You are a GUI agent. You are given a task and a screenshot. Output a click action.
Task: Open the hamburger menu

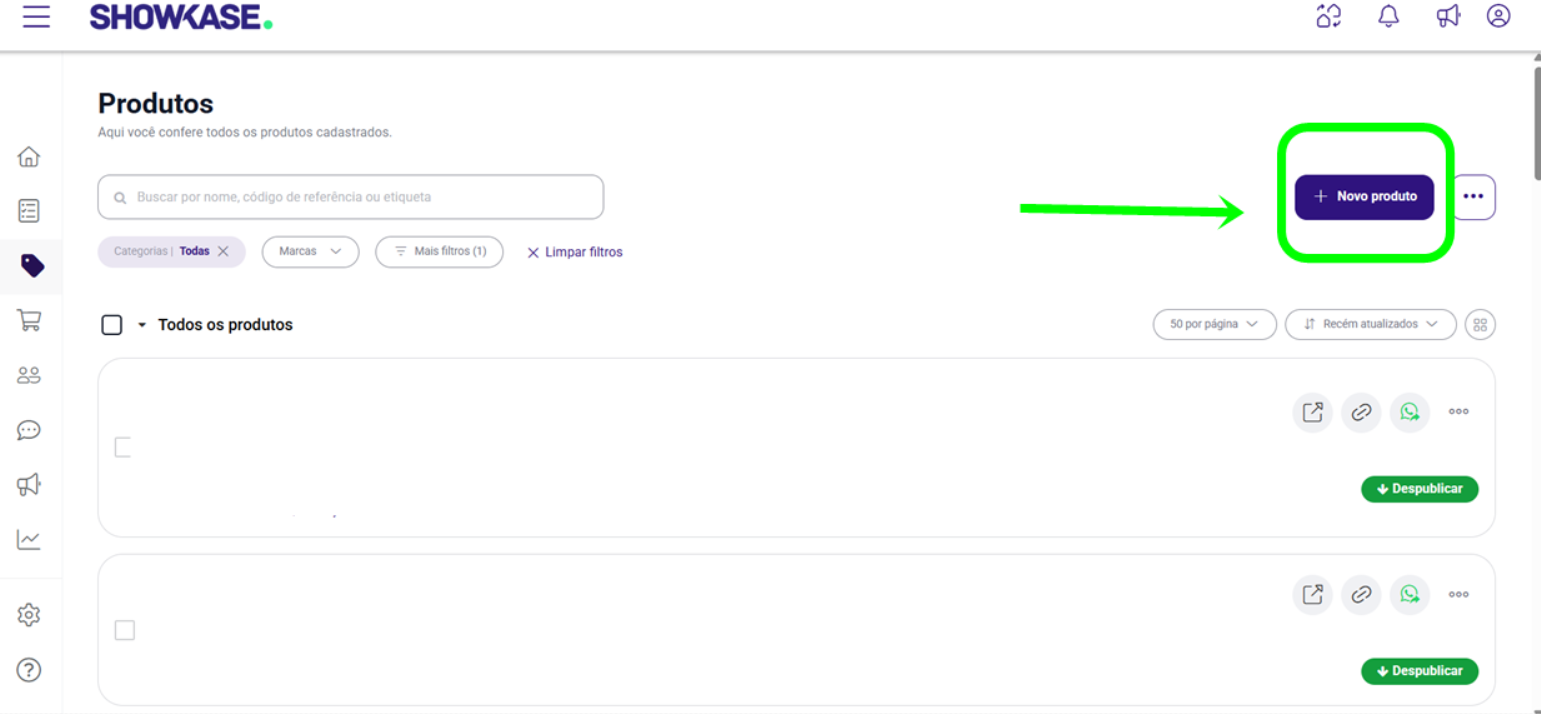36,17
